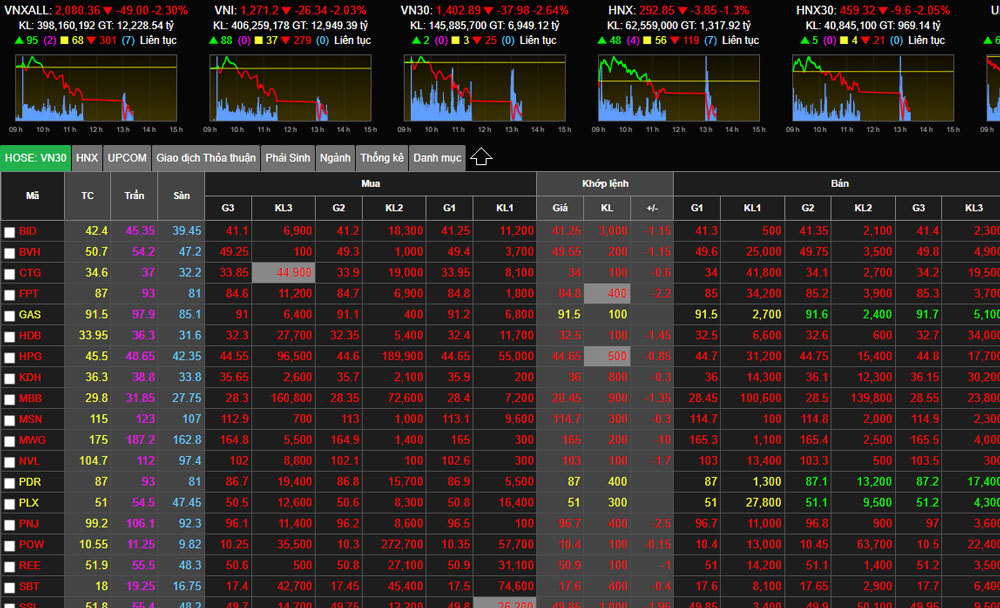This screenshot has height=608, width=1000.
Task: Click the +/- change column header
Action: pyautogui.click(x=652, y=208)
